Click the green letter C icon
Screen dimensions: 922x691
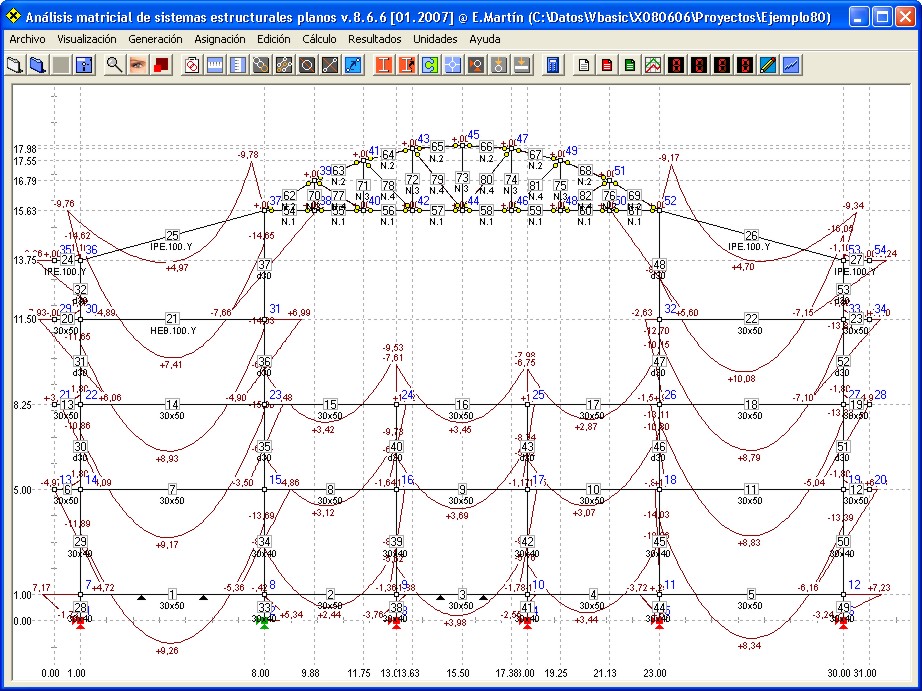pyautogui.click(x=429, y=66)
